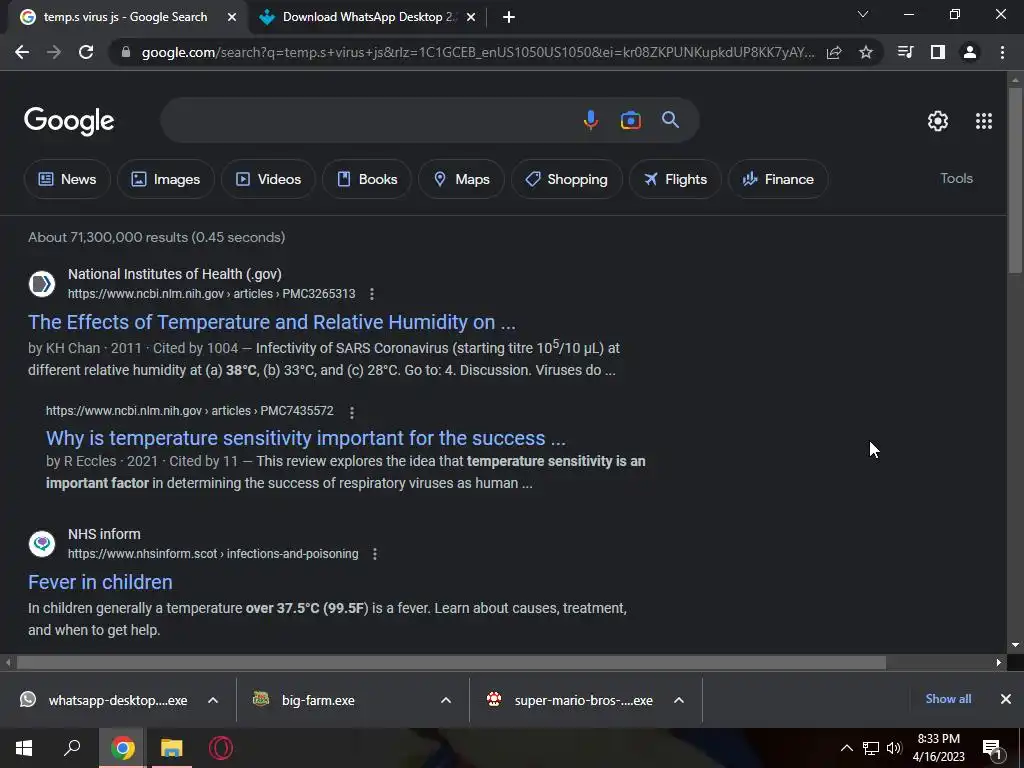The width and height of the screenshot is (1024, 768).
Task: Switch to Flights results
Action: click(675, 179)
